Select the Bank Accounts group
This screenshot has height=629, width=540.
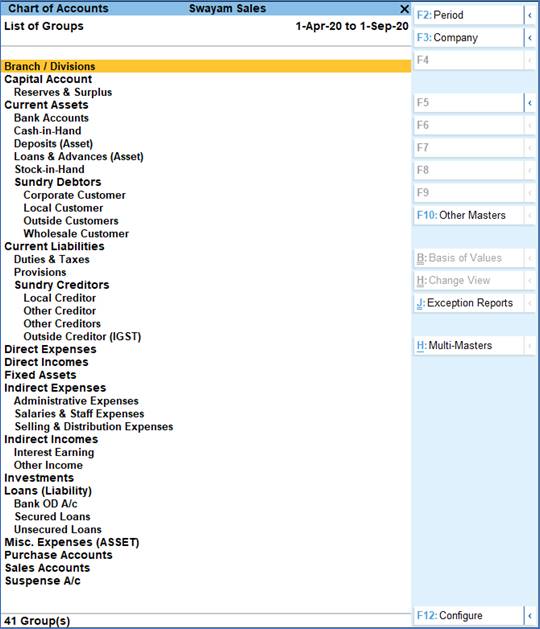click(51, 118)
